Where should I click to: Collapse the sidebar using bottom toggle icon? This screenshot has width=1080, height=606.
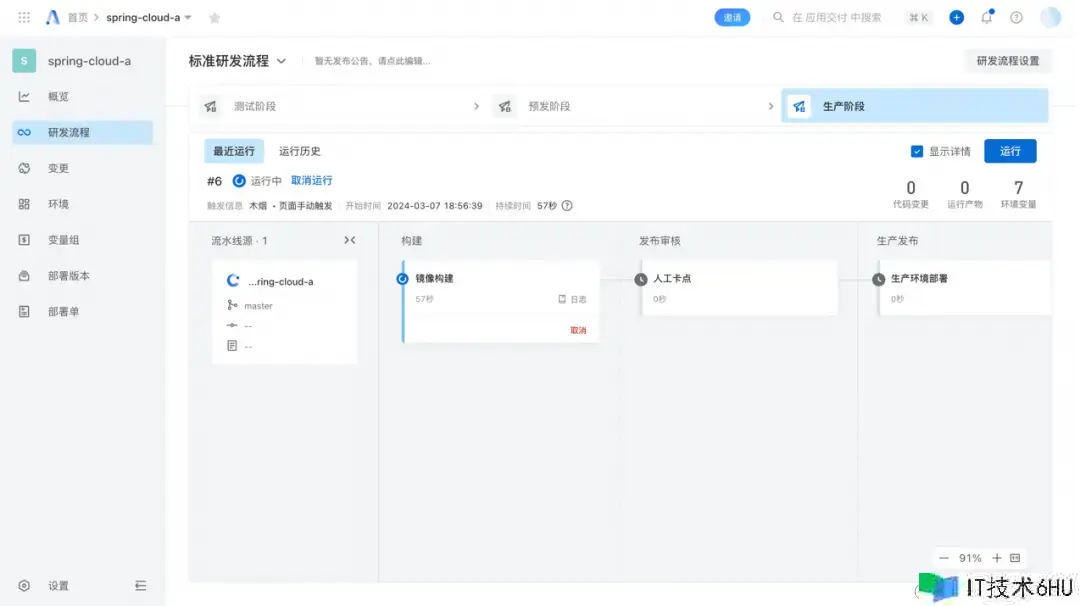140,586
